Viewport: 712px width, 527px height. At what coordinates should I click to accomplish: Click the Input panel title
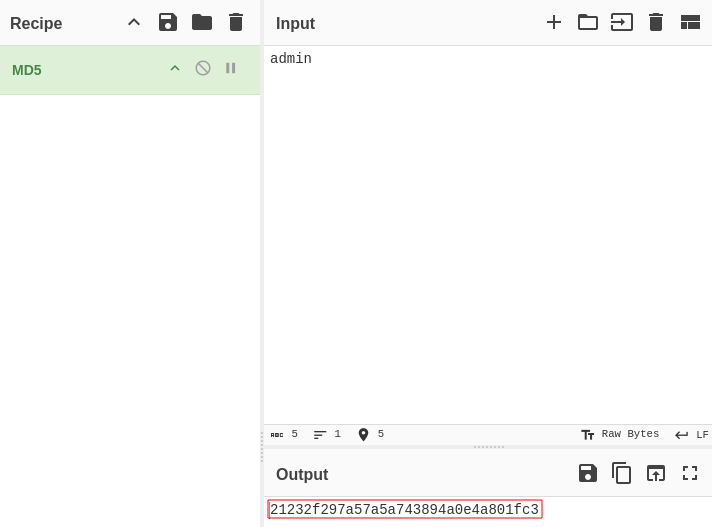pos(295,23)
